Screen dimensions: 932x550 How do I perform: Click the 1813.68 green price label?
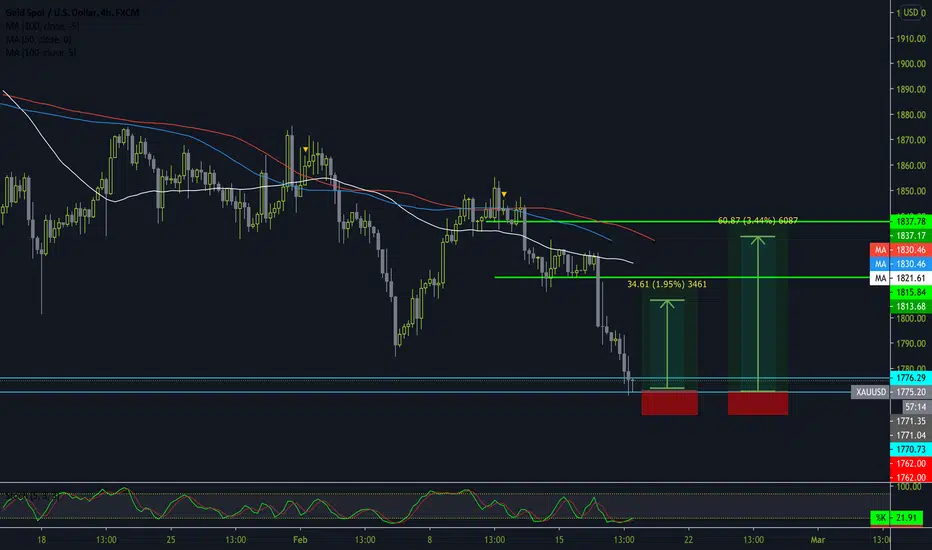[911, 306]
